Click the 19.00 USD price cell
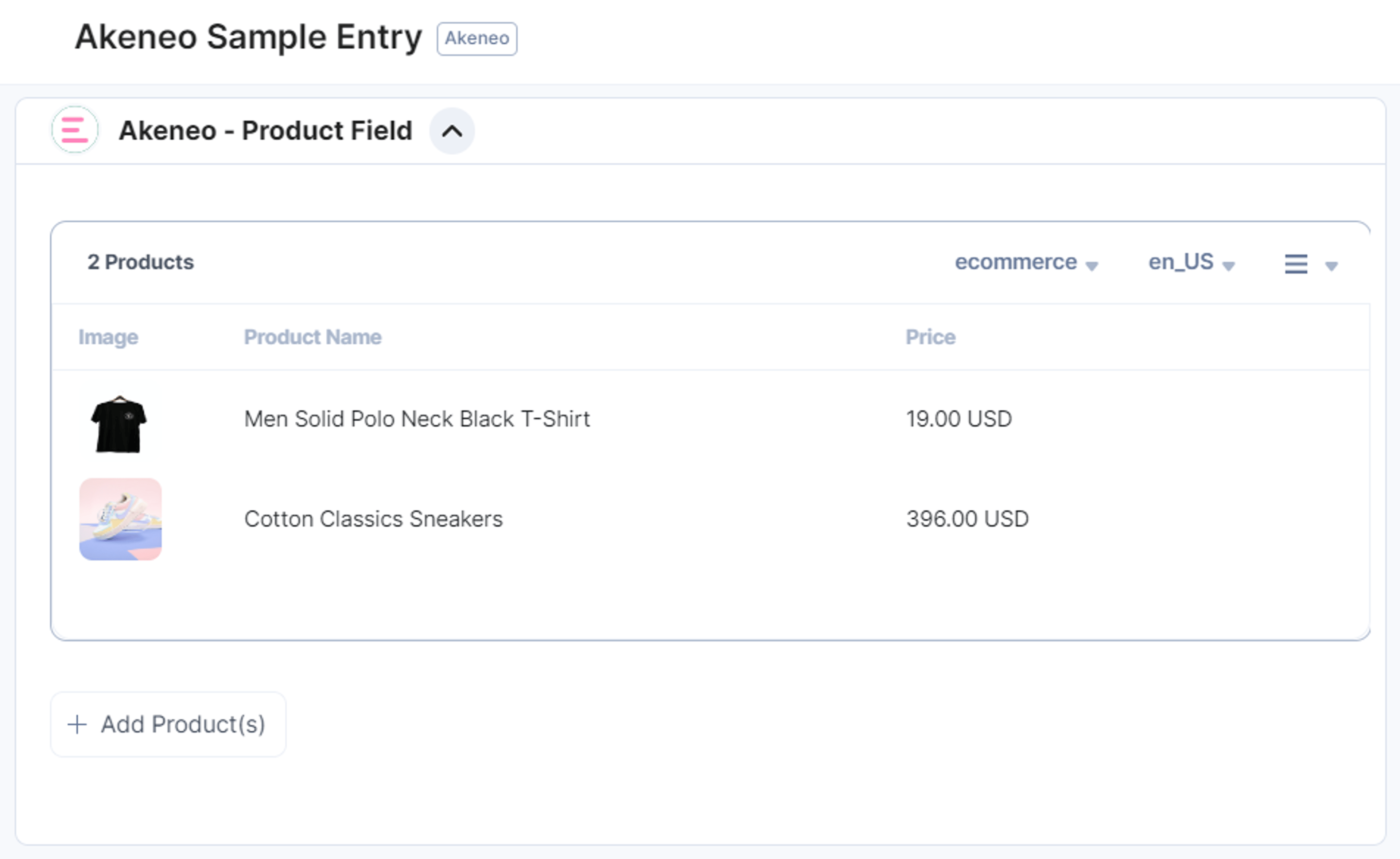This screenshot has height=859, width=1400. (x=959, y=419)
